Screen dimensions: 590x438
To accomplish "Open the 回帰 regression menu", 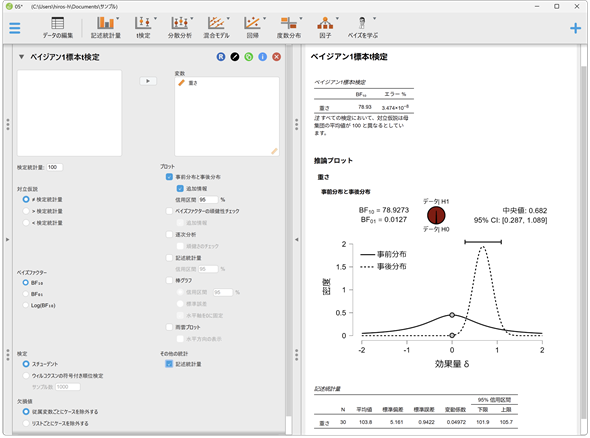I will (252, 27).
